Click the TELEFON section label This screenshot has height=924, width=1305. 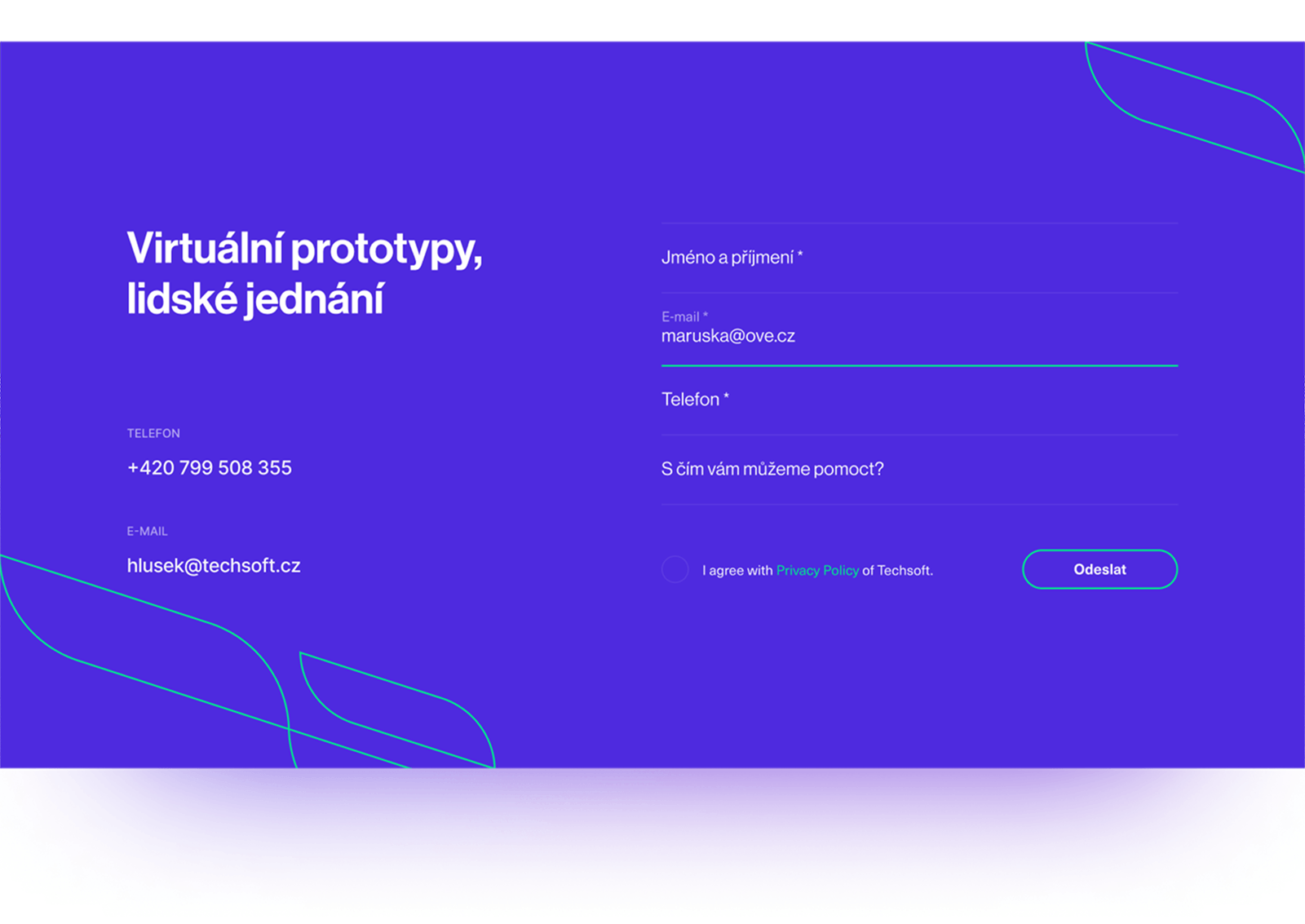153,433
